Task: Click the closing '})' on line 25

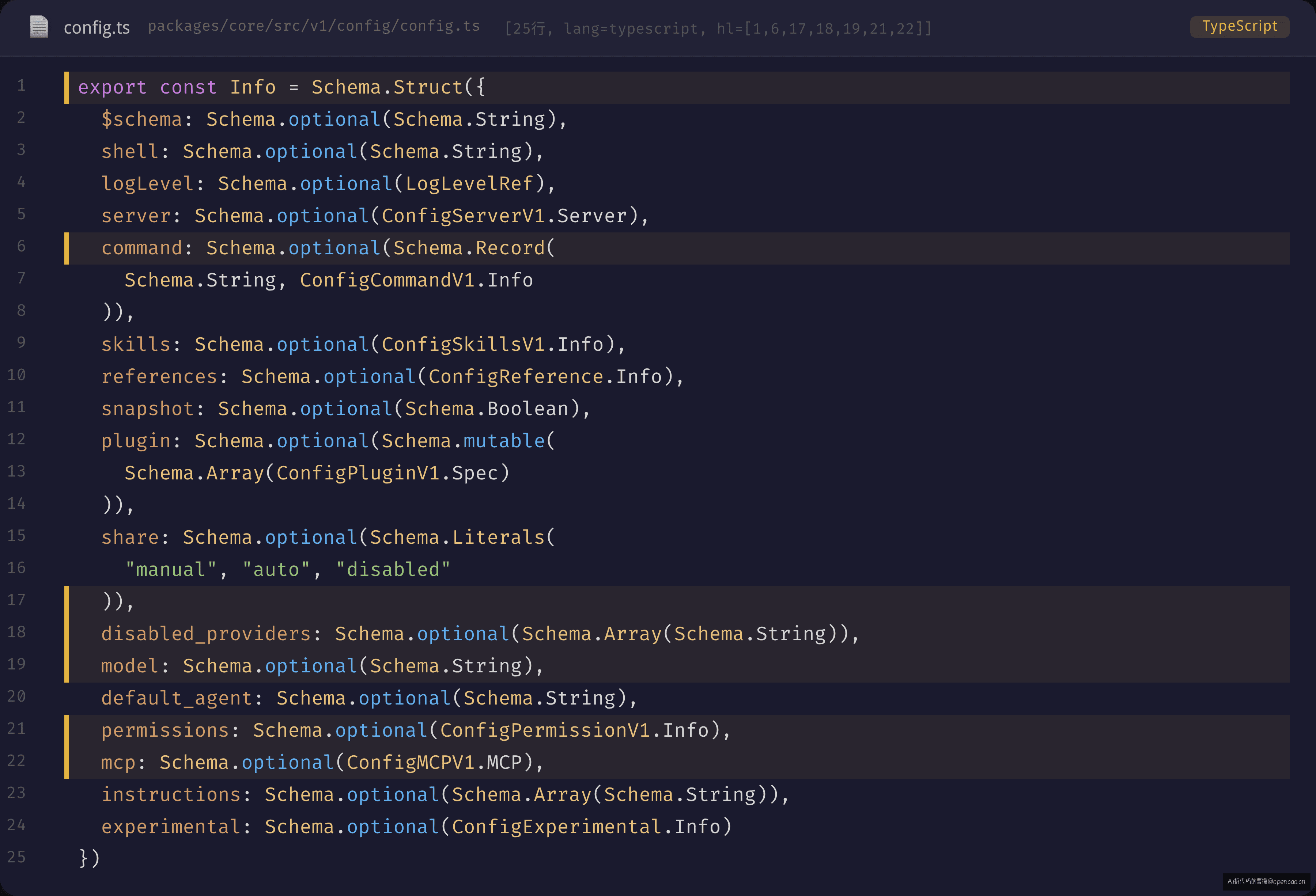Action: pos(90,859)
